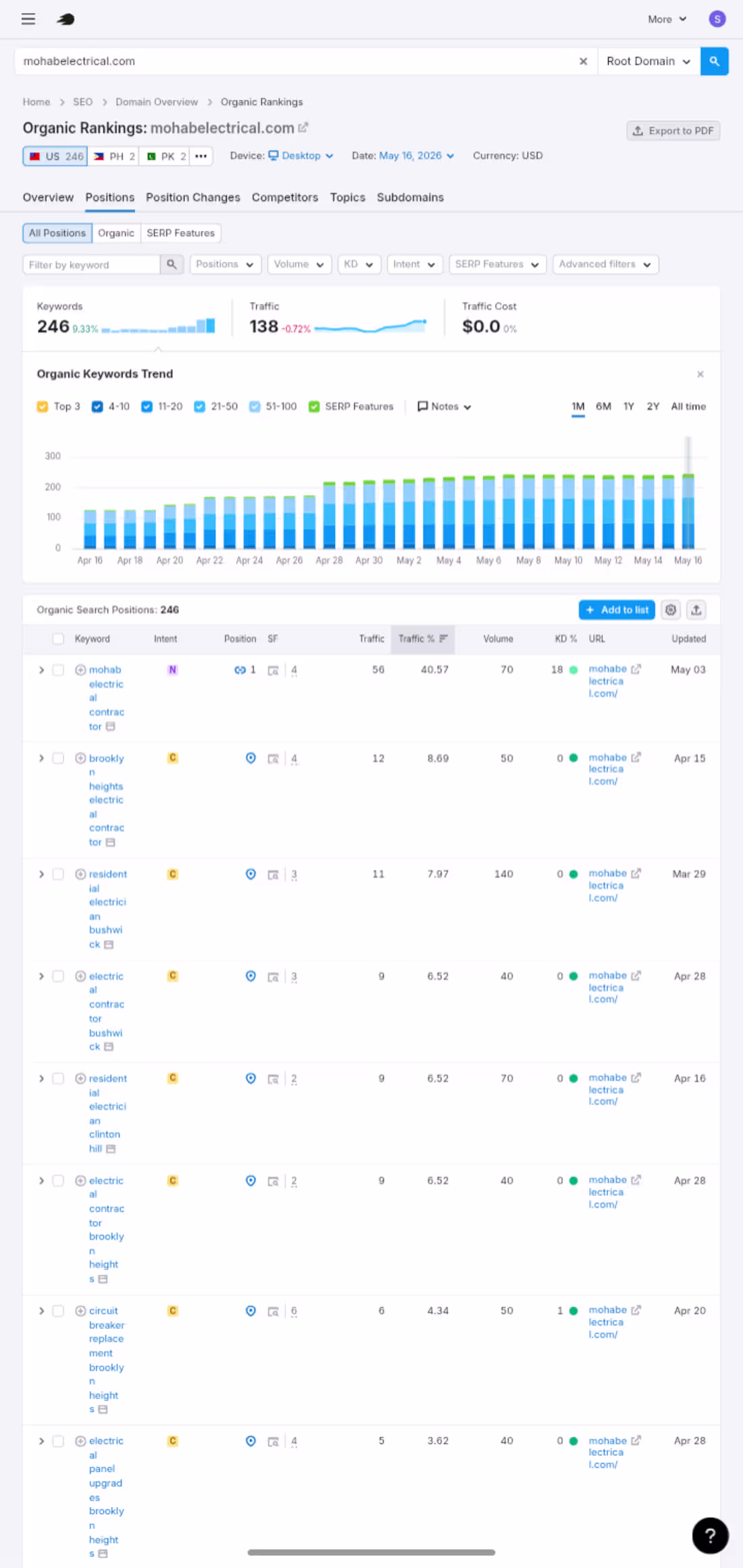The image size is (743, 1568).
Task: Open the hamburger navigation menu
Action: [x=28, y=19]
